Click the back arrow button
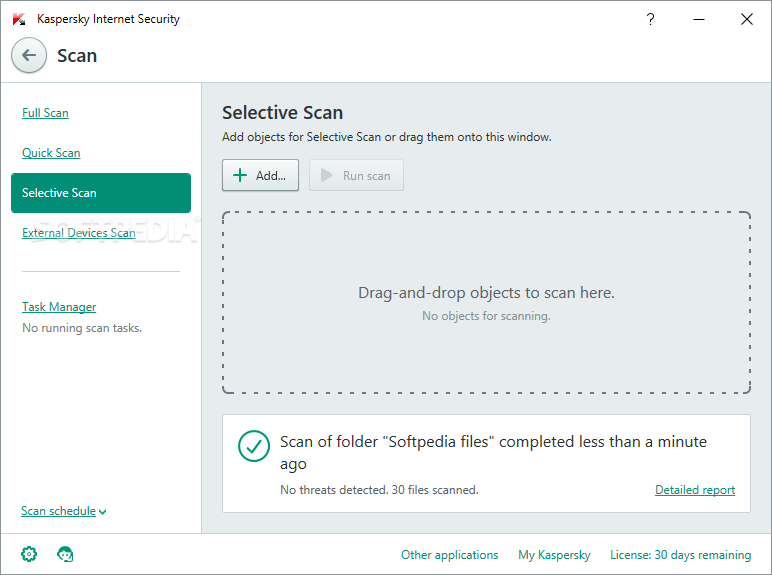Screen dimensions: 772x575 29,55
